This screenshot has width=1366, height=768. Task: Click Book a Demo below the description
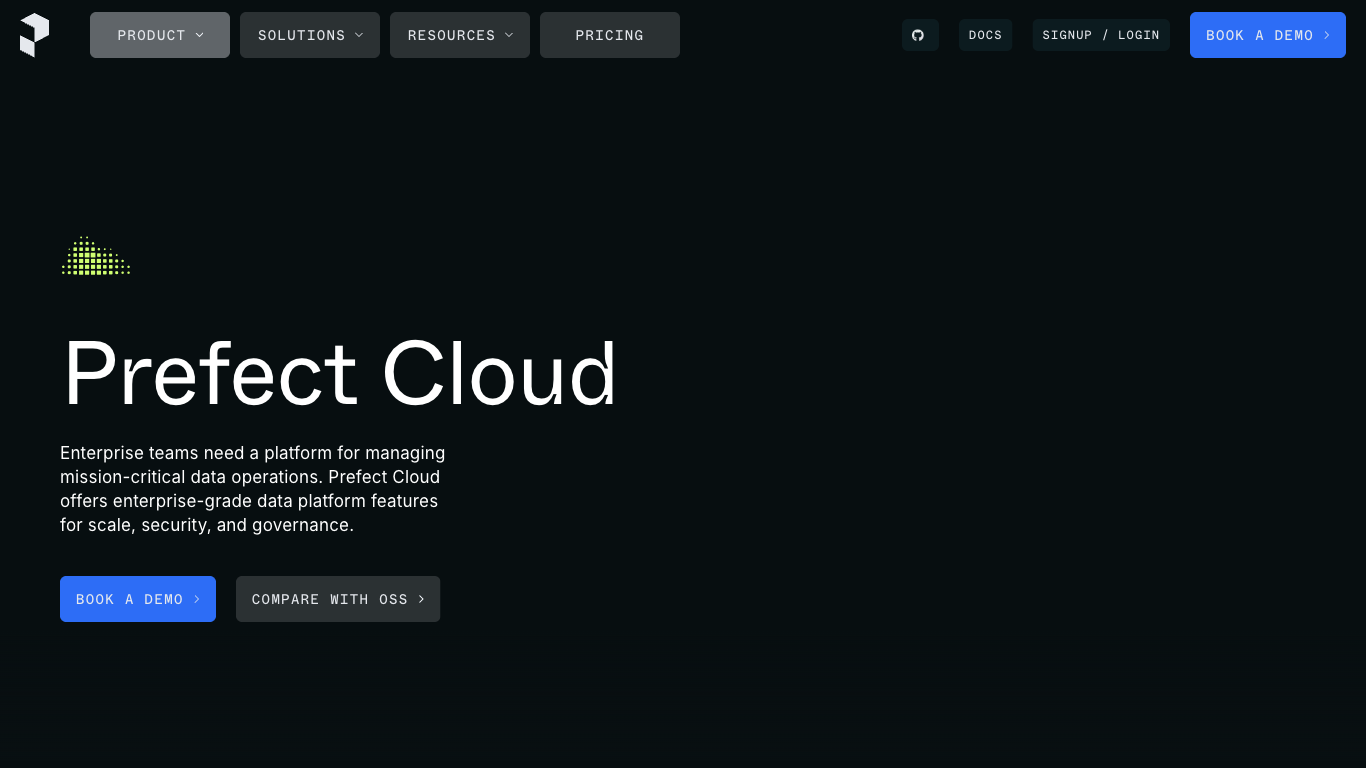(138, 599)
